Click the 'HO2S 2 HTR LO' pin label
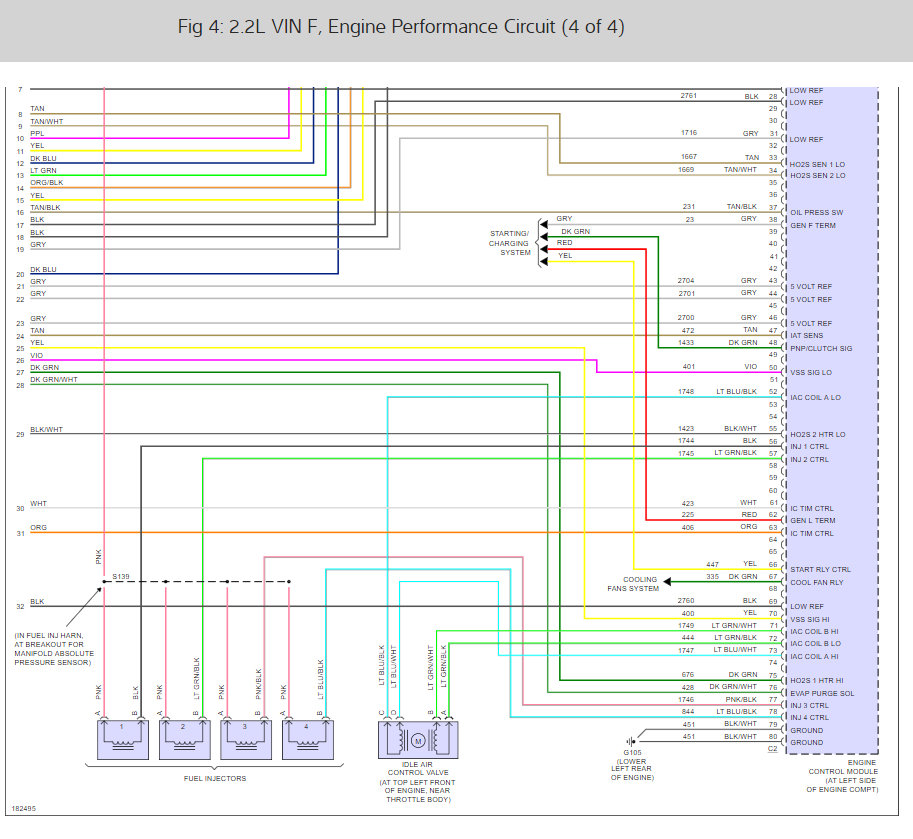 pyautogui.click(x=818, y=434)
